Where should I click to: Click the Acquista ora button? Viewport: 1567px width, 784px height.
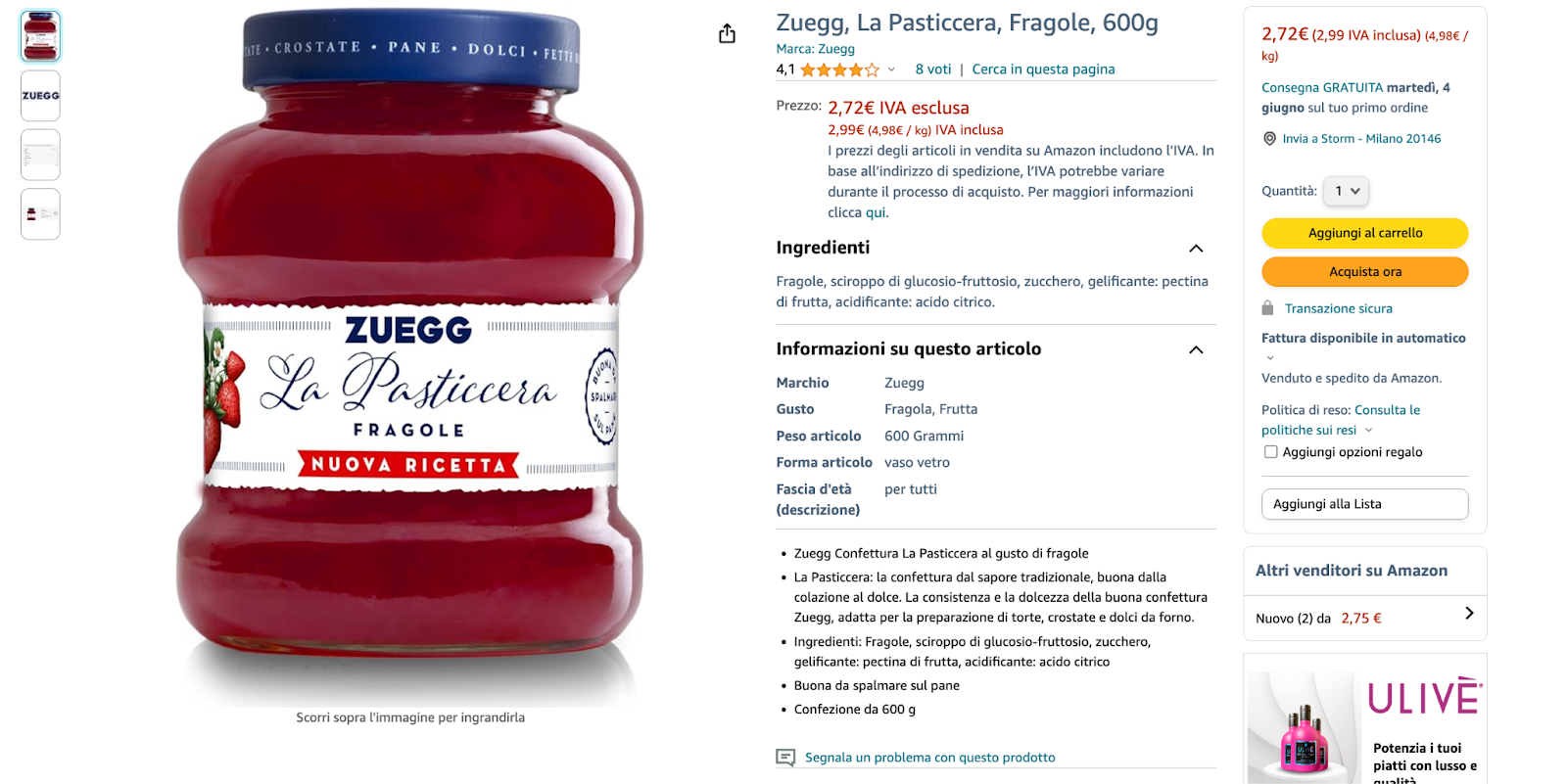pos(1365,272)
